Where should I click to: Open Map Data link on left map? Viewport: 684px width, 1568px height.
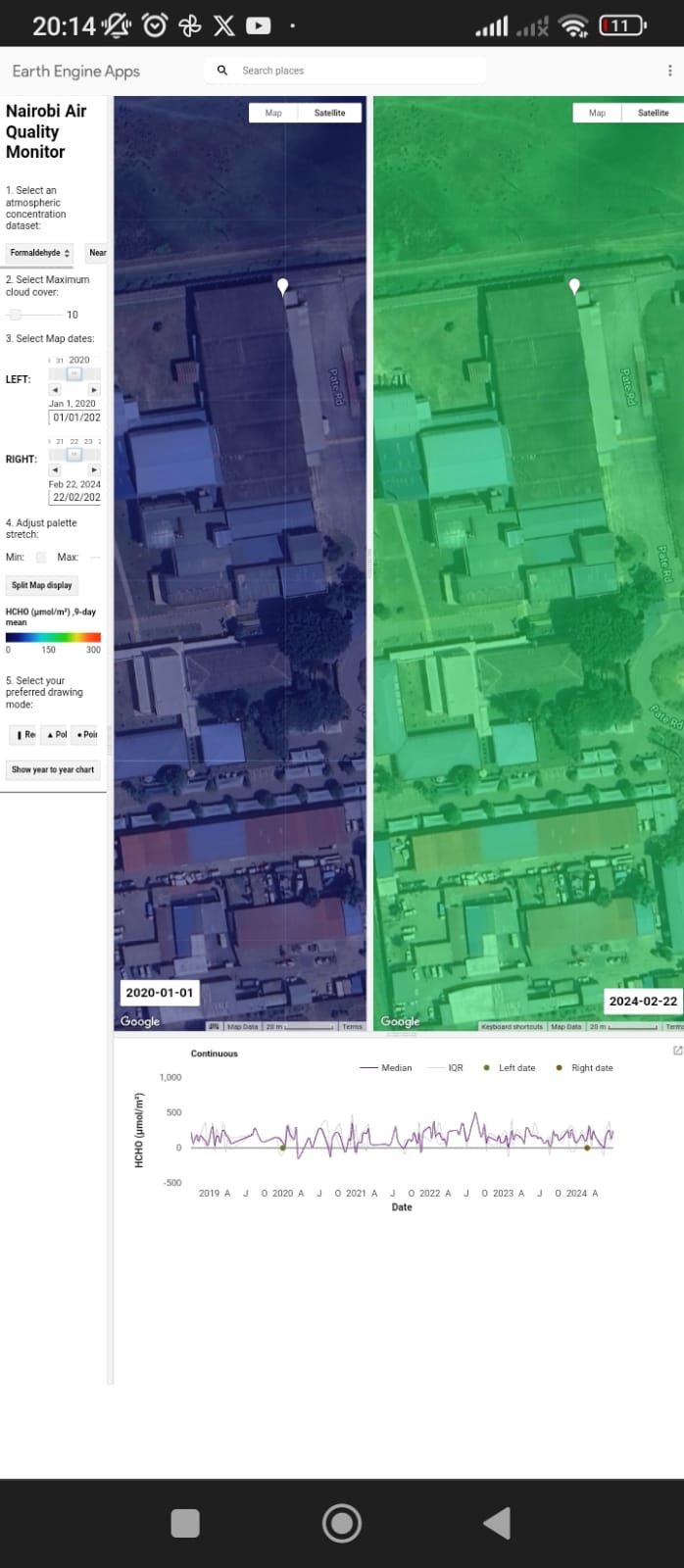tap(242, 1027)
